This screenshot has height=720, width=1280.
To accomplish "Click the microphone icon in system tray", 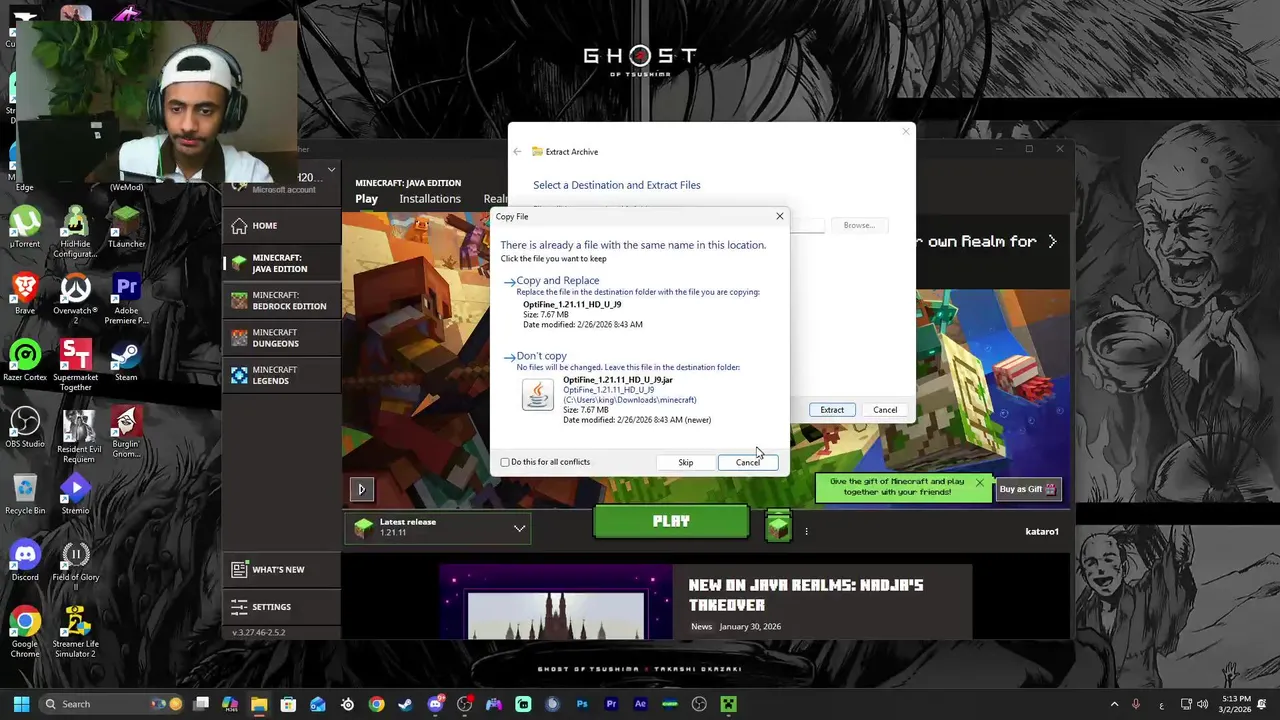I will (x=1136, y=704).
